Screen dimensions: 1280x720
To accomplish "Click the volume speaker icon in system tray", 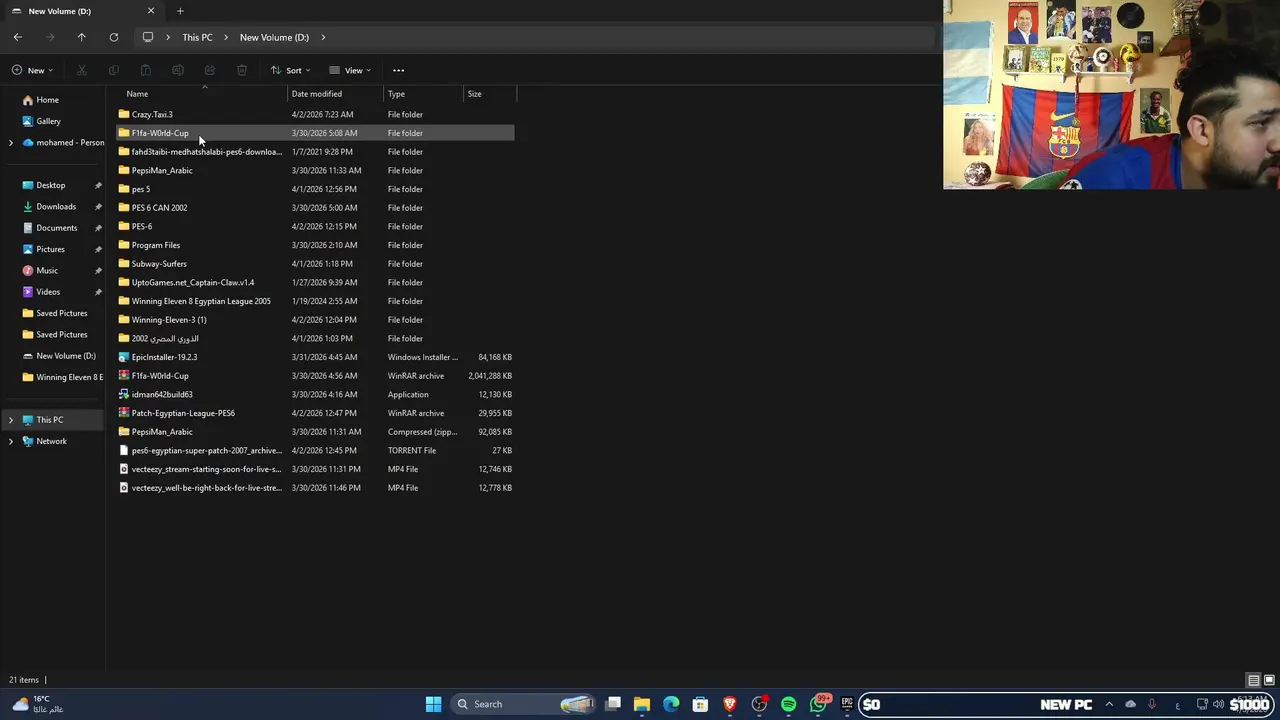I will click(x=1218, y=704).
